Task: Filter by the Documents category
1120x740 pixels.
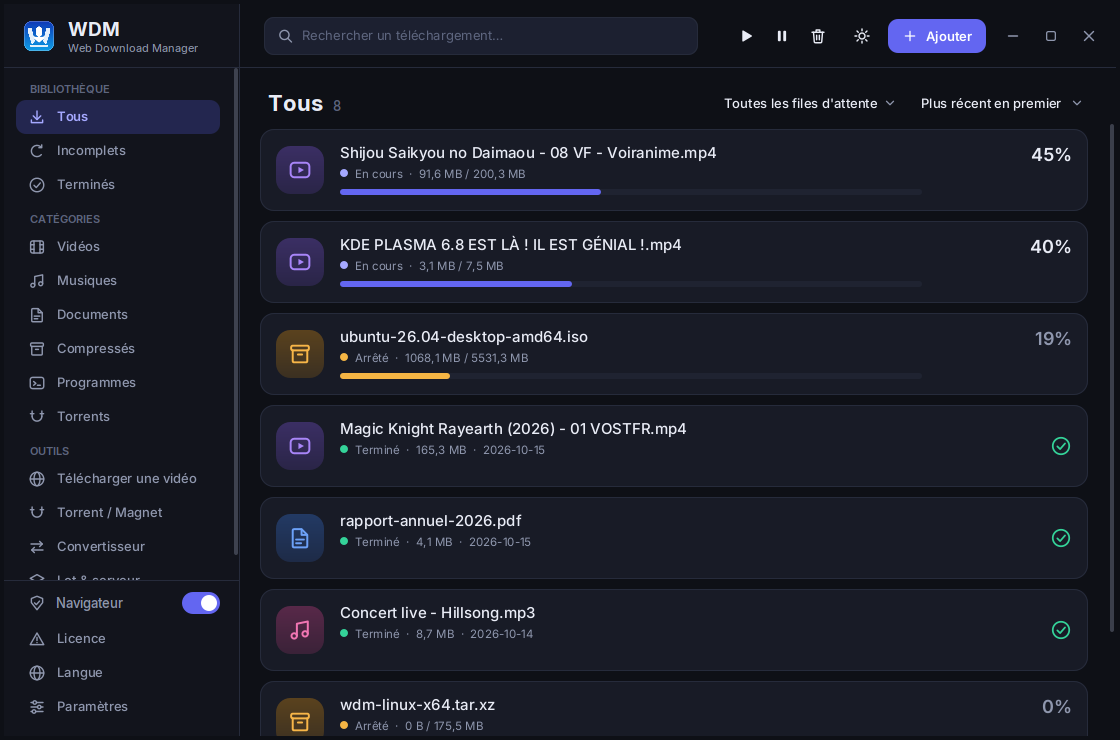Action: (x=118, y=314)
